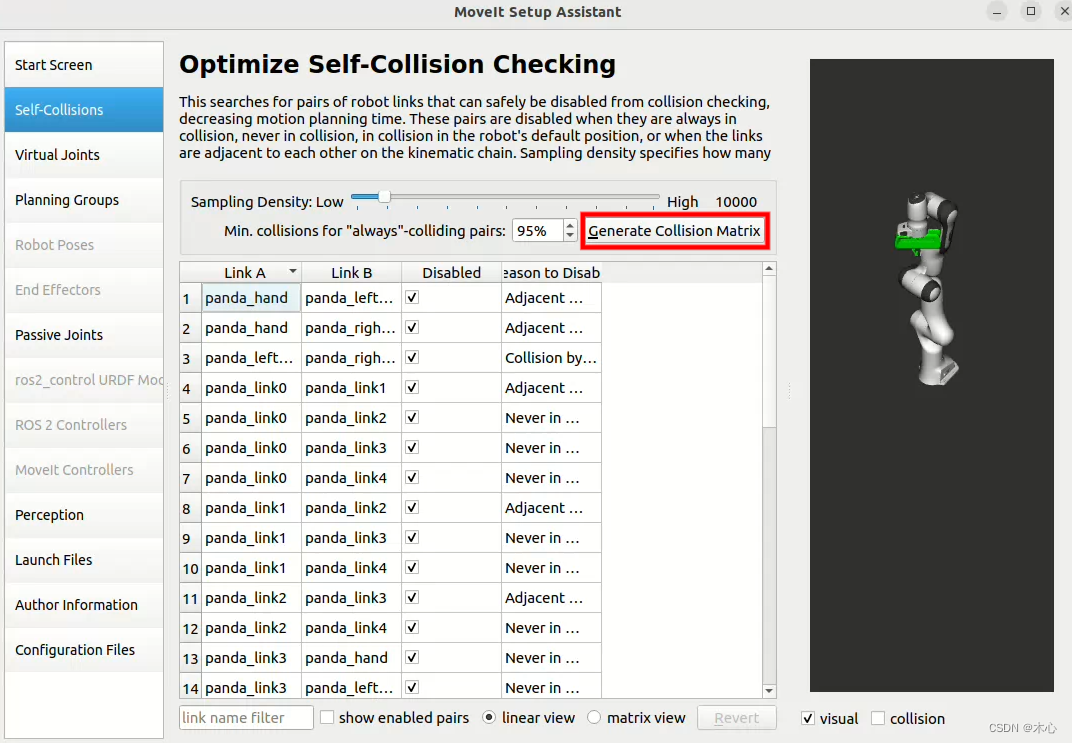Increase the min collisions percentage spinner
This screenshot has height=743, width=1072.
pyautogui.click(x=570, y=225)
